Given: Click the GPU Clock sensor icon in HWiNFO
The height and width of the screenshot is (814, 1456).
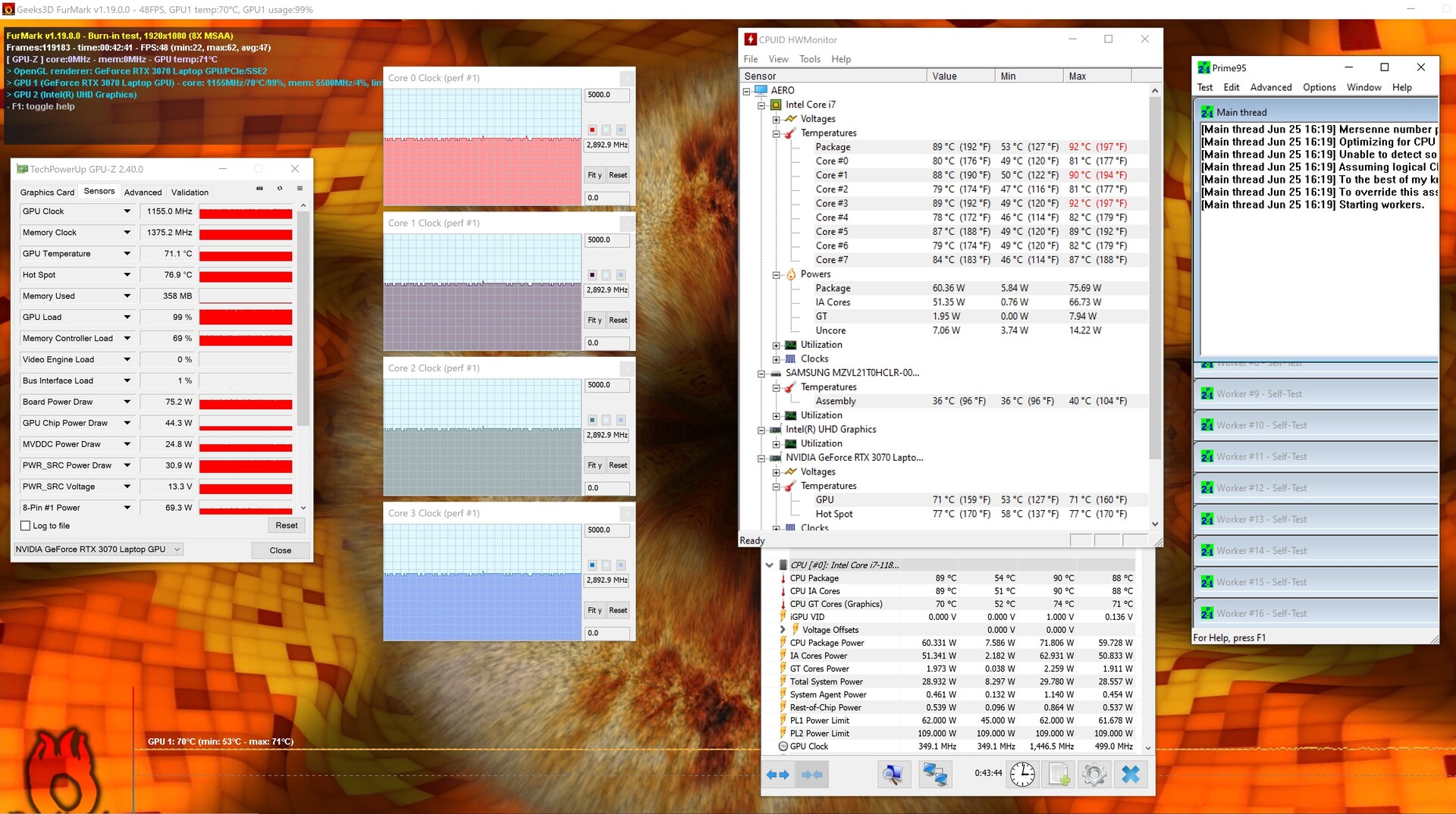Looking at the screenshot, I should pos(783,747).
